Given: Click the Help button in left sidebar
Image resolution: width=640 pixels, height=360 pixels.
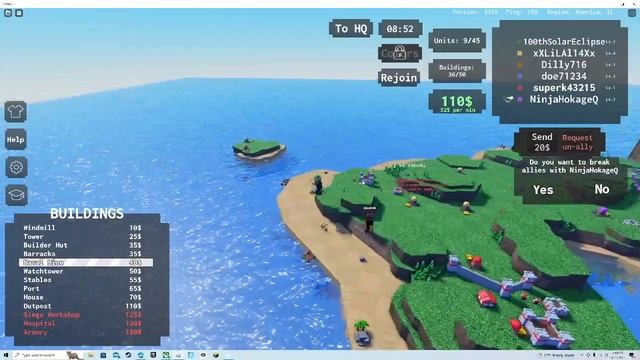Looking at the screenshot, I should [16, 139].
